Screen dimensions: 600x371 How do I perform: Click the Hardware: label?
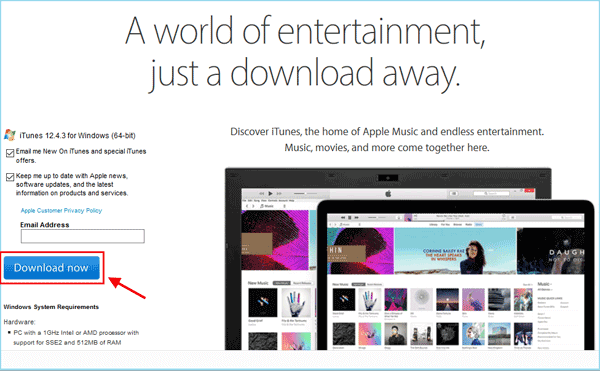(20, 322)
